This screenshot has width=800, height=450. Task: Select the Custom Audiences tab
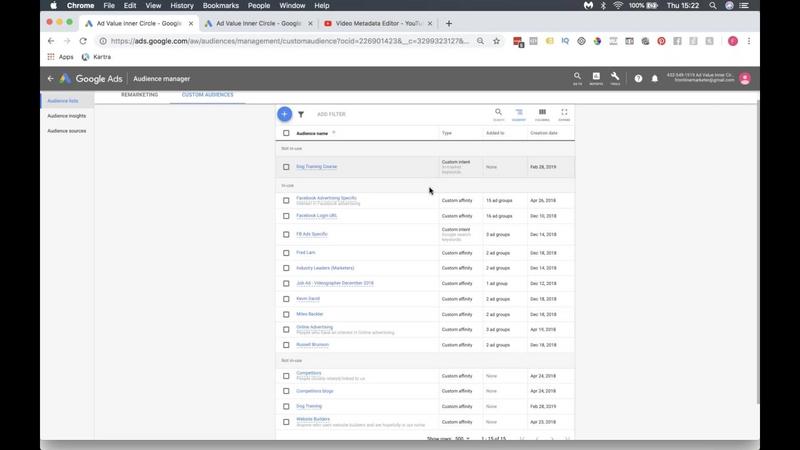tap(207, 95)
